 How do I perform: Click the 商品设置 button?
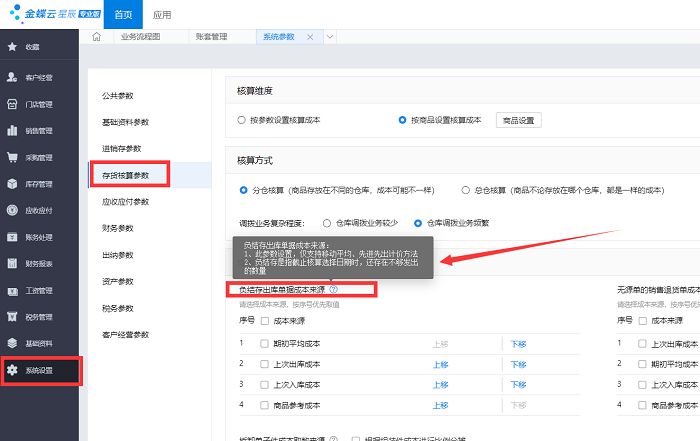coord(520,120)
